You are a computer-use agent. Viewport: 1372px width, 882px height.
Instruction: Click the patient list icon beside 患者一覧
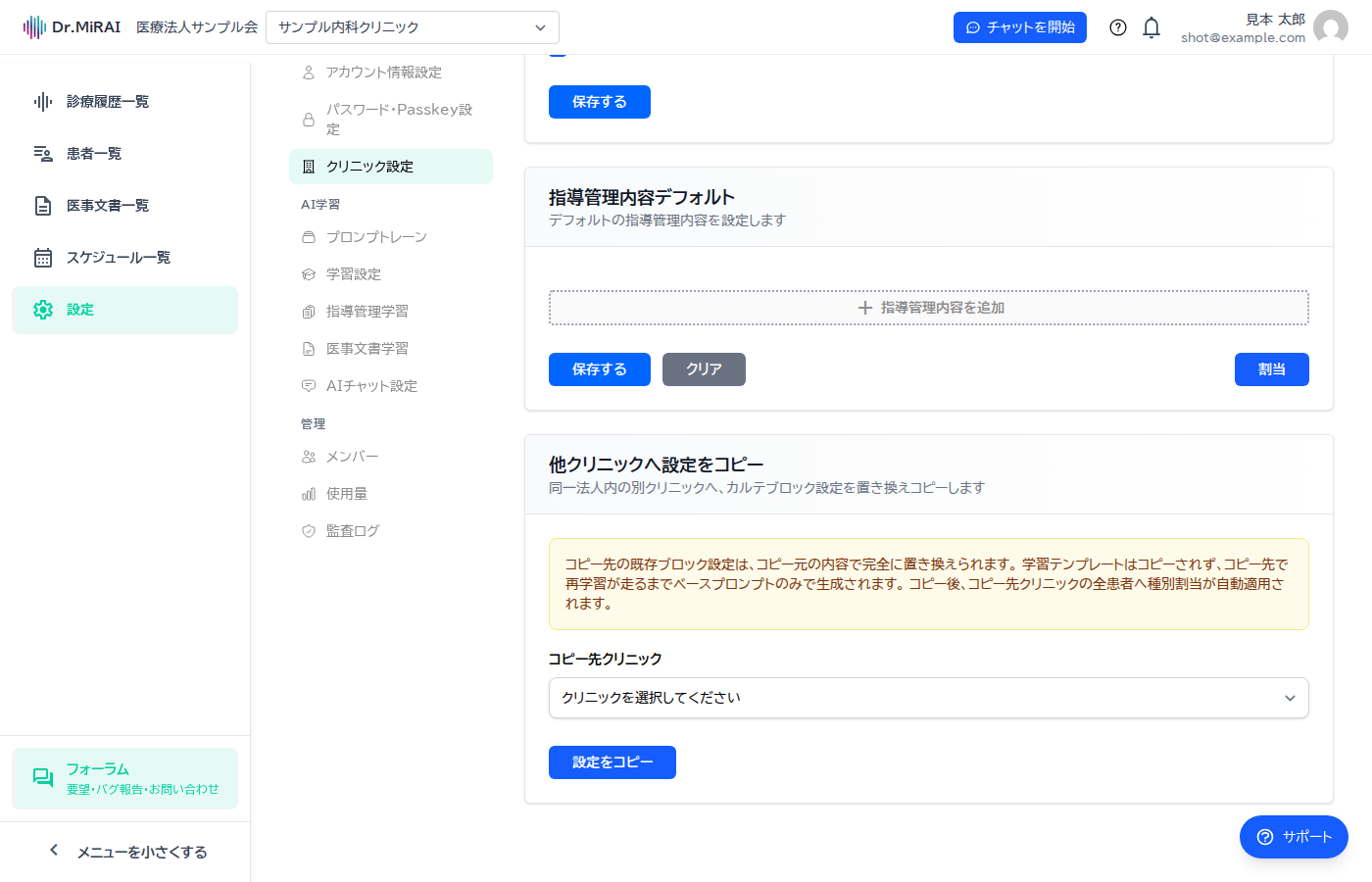(x=43, y=154)
